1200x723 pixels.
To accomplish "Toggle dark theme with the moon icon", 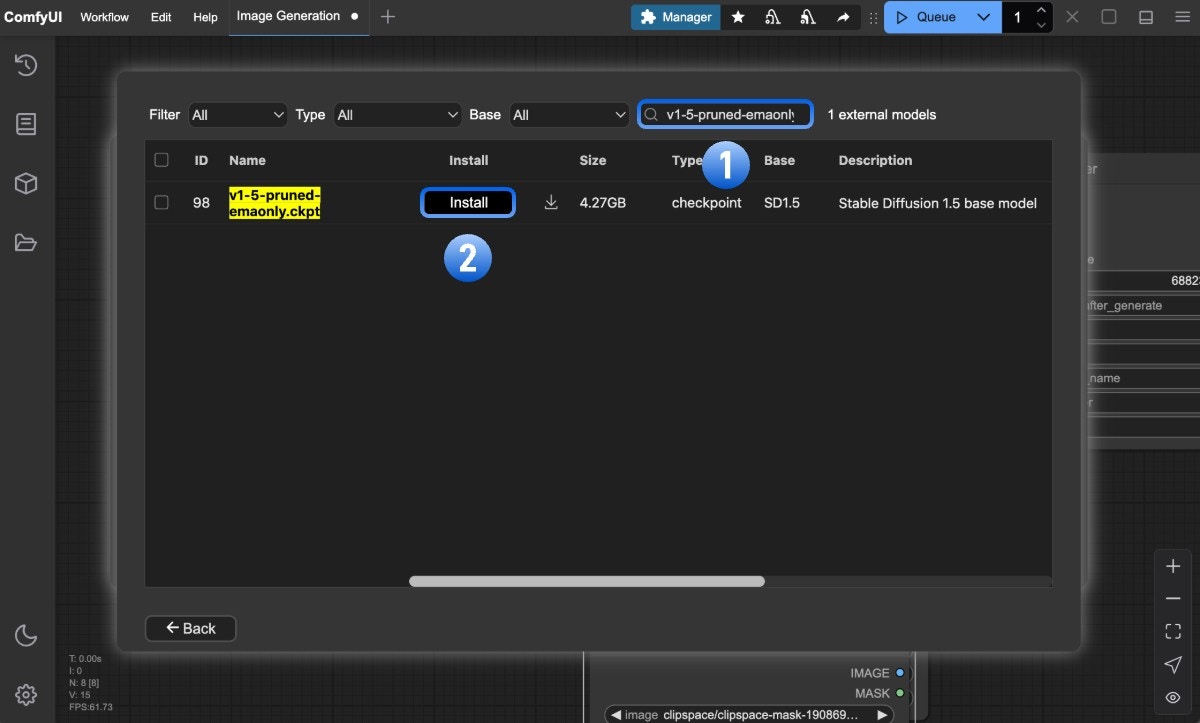I will [26, 635].
